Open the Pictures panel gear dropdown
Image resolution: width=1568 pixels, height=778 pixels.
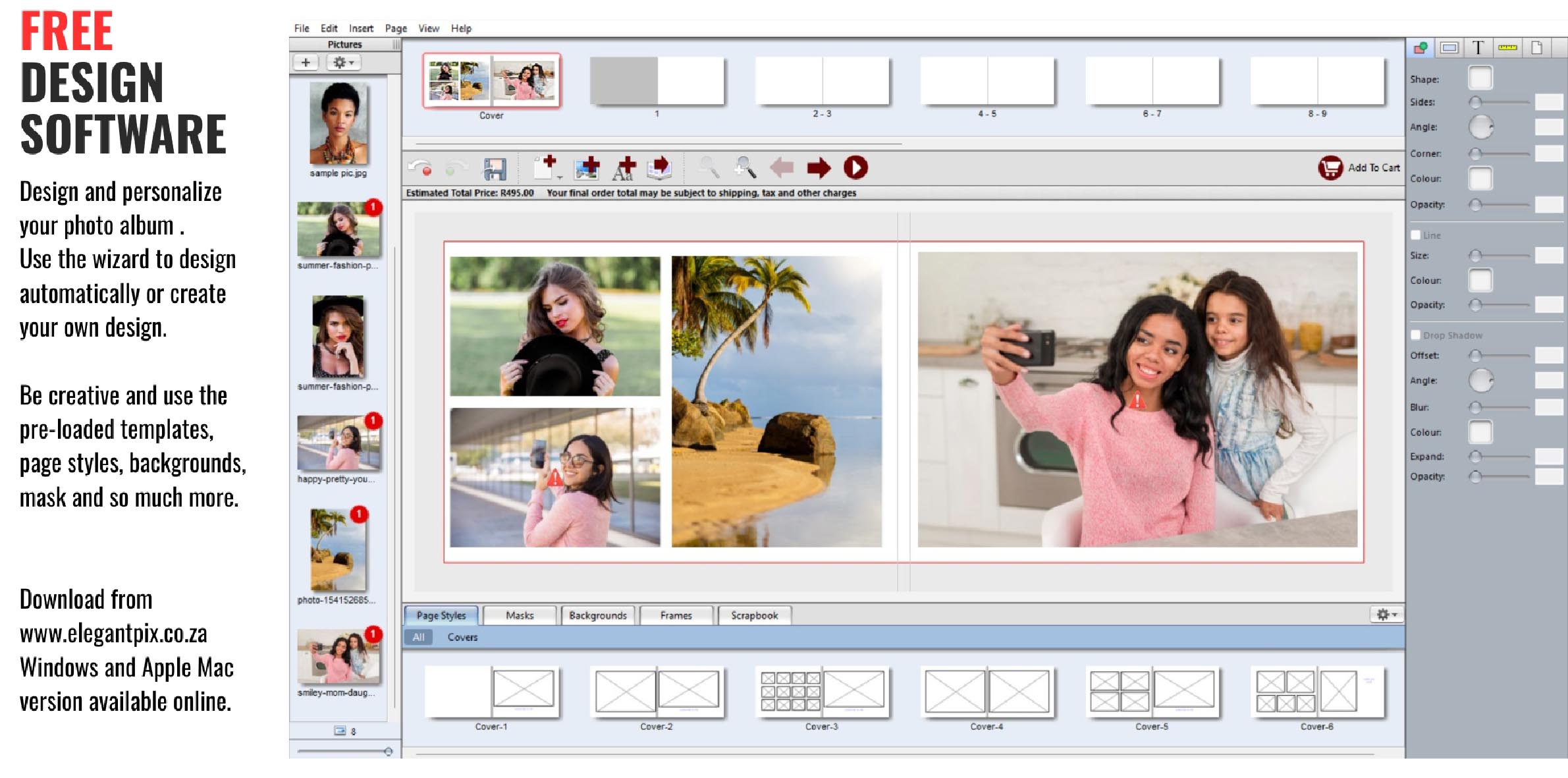(344, 63)
